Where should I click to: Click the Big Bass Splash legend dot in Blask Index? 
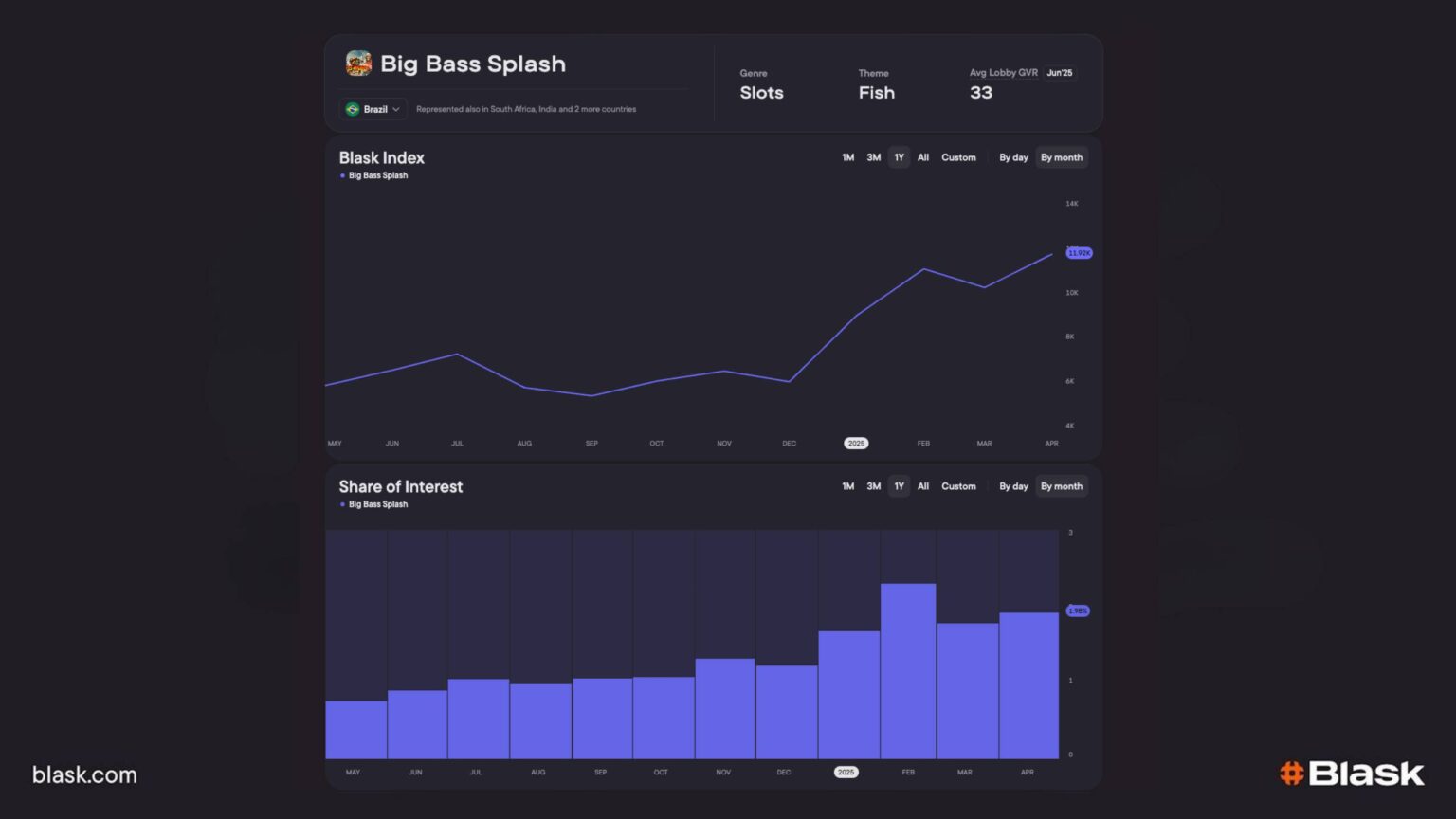[342, 175]
